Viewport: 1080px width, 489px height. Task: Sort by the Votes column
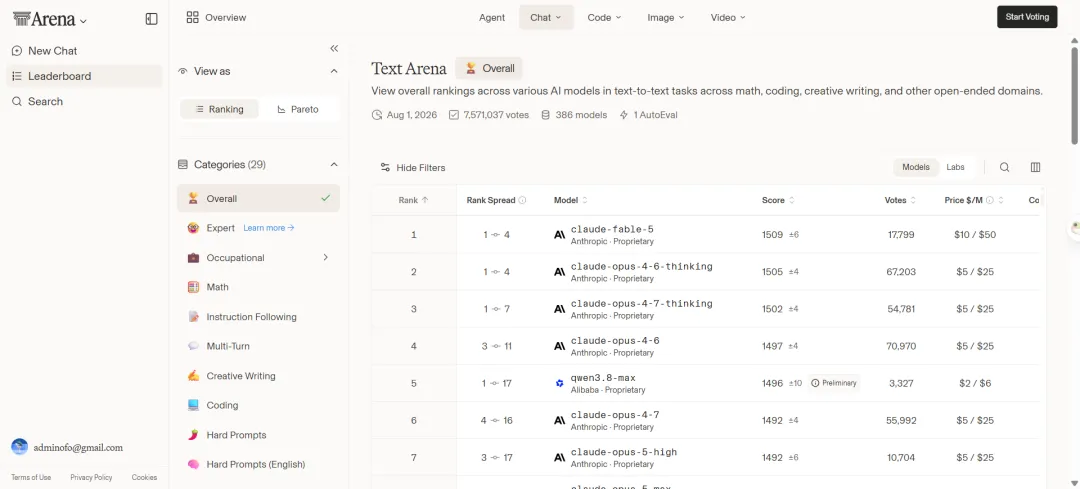pyautogui.click(x=900, y=200)
